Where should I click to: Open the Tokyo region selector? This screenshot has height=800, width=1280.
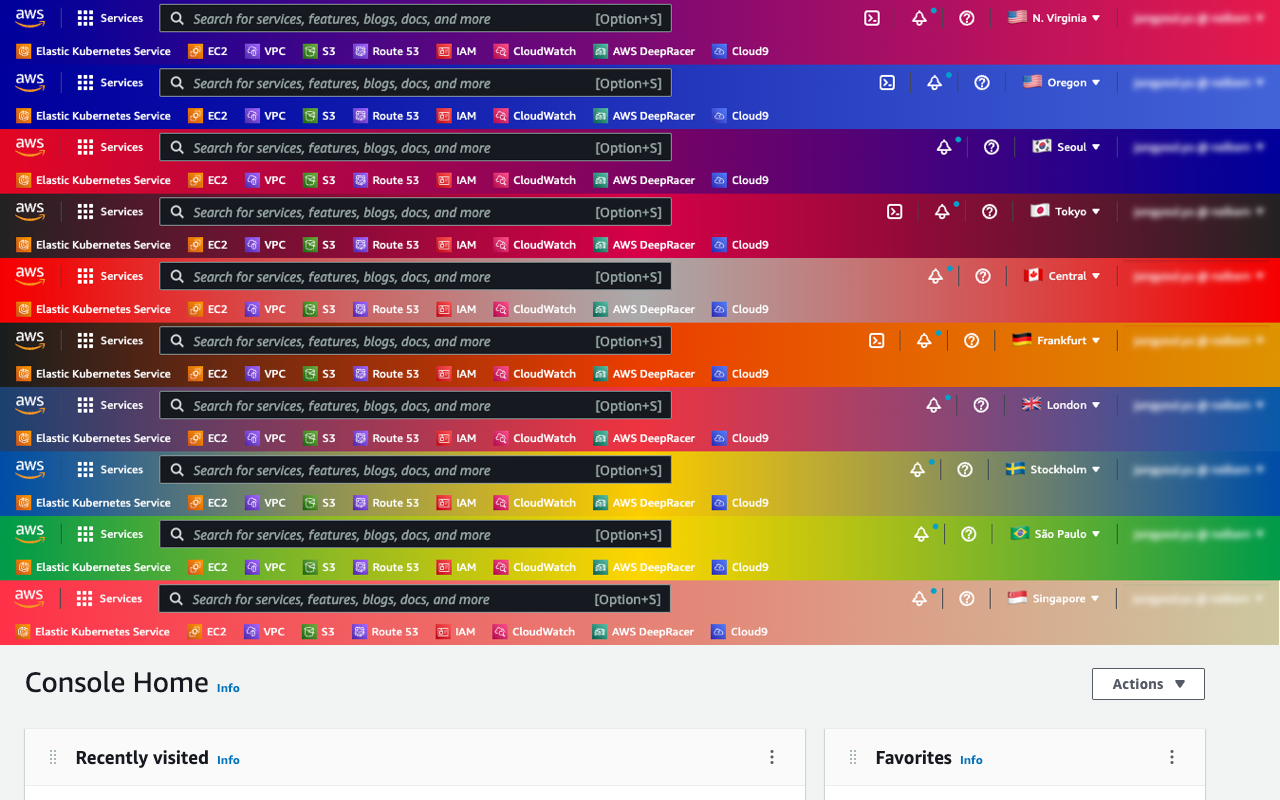point(1065,211)
